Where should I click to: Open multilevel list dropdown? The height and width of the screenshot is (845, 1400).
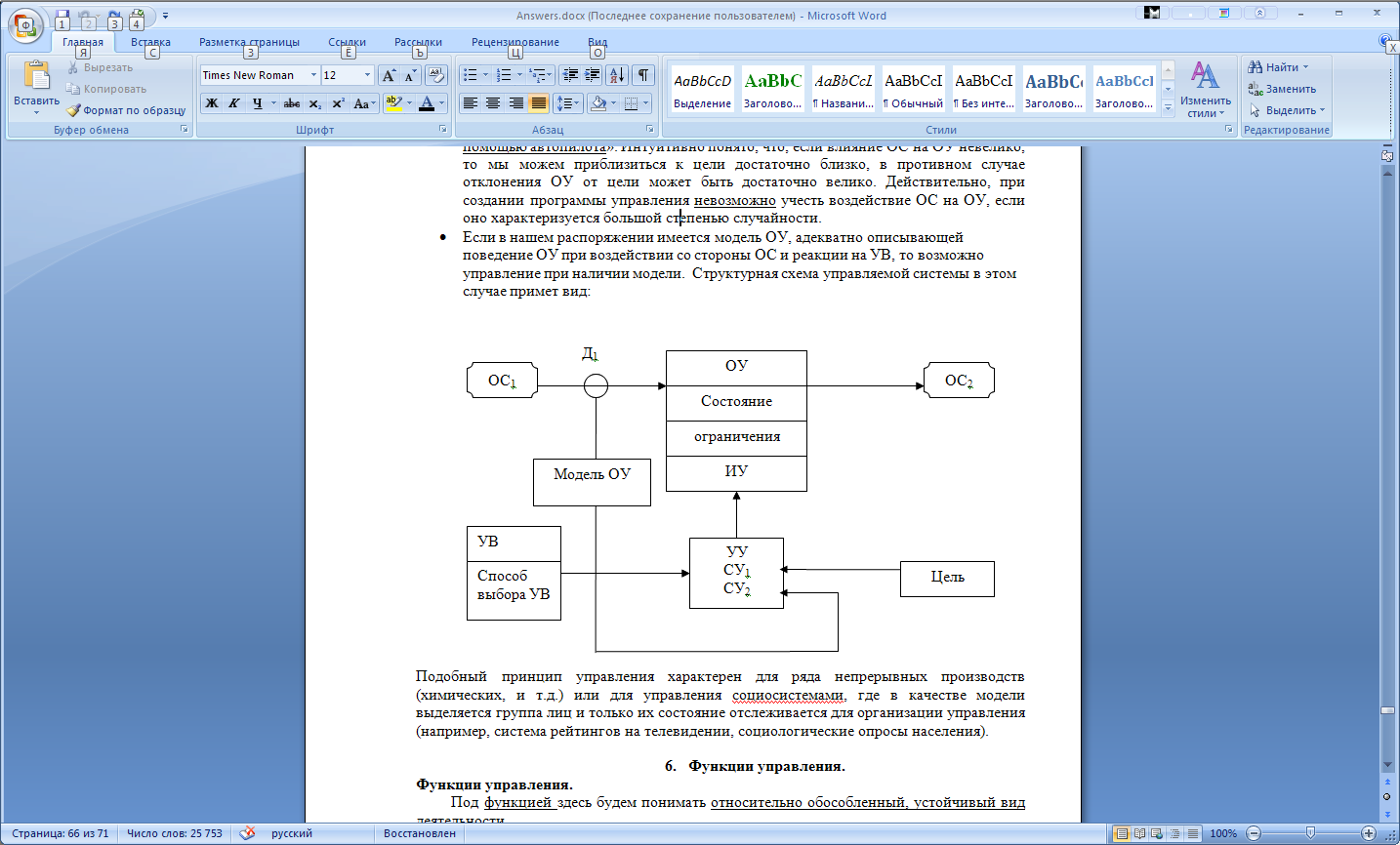(x=541, y=75)
